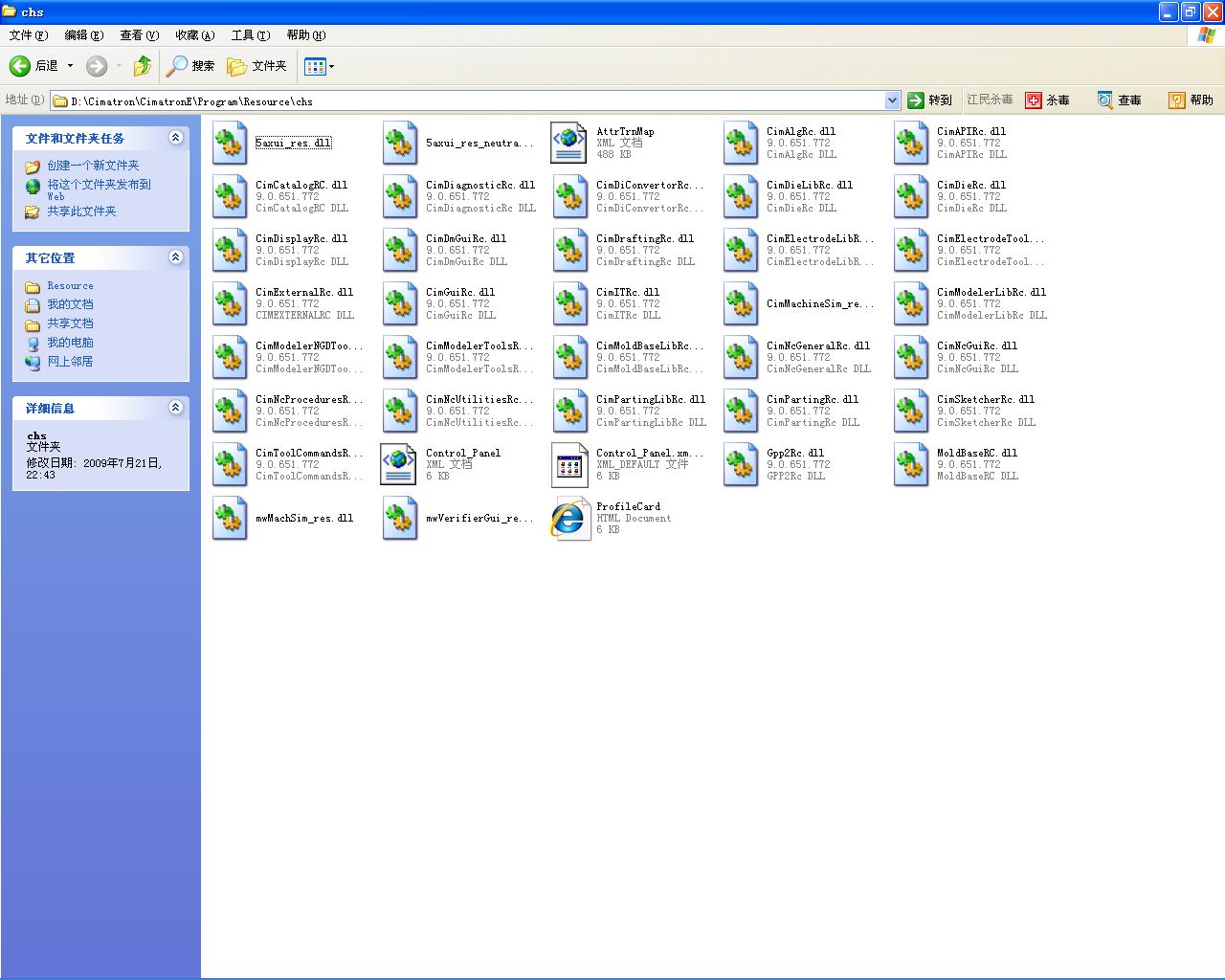
Task: Go to the Resource folder link
Action: 71,286
